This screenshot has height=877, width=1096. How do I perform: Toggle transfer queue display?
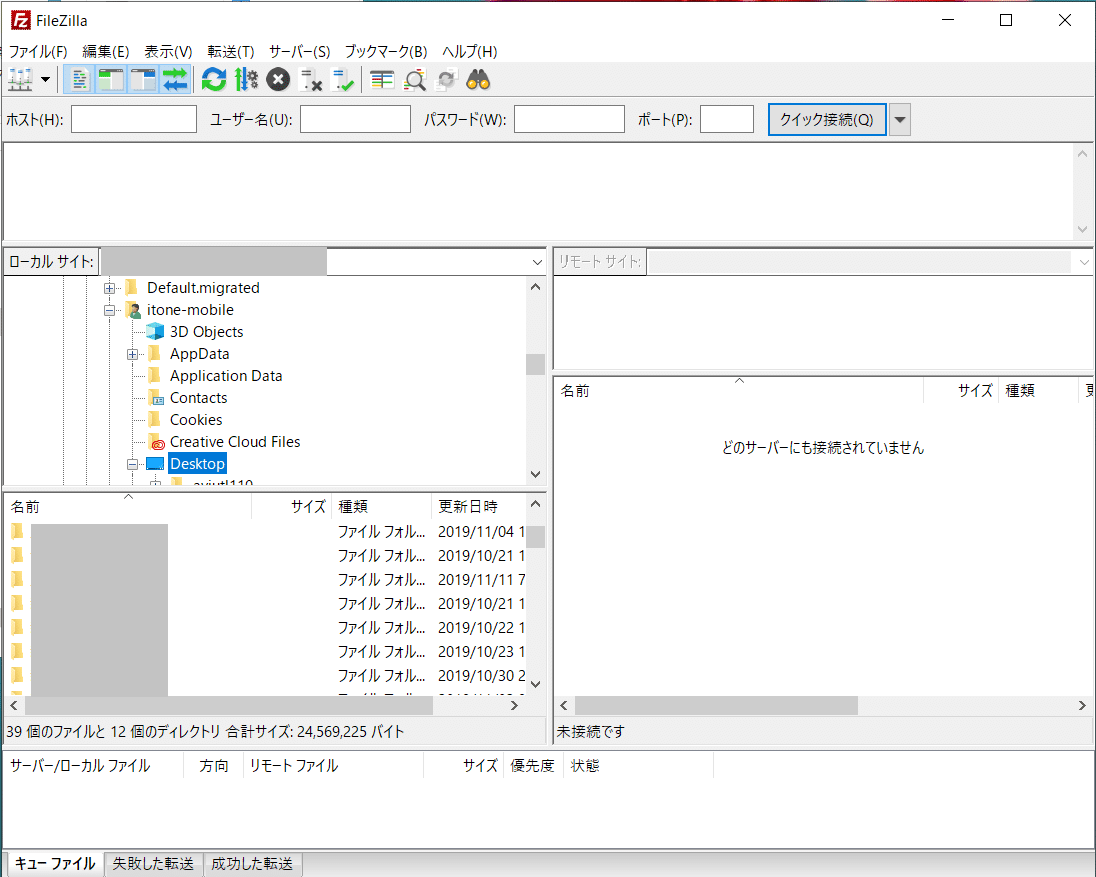tap(175, 80)
